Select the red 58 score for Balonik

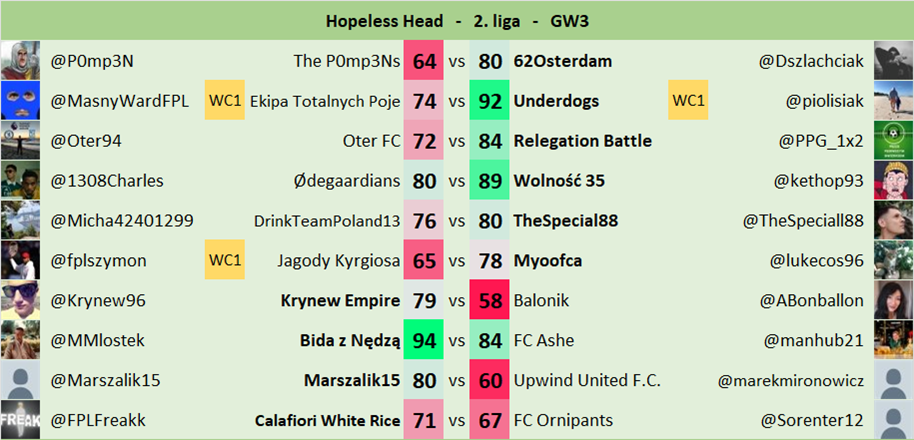tap(490, 300)
